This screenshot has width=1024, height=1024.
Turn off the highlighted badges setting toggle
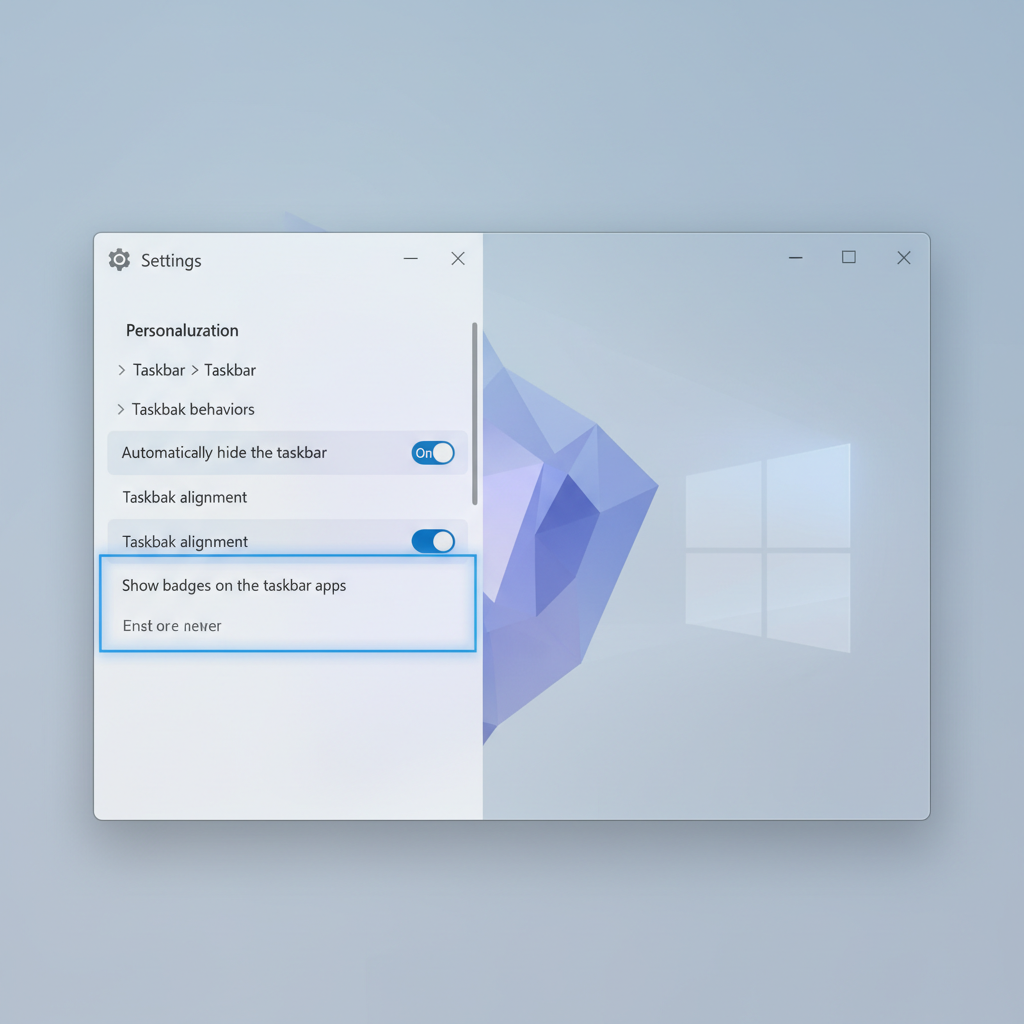click(433, 541)
